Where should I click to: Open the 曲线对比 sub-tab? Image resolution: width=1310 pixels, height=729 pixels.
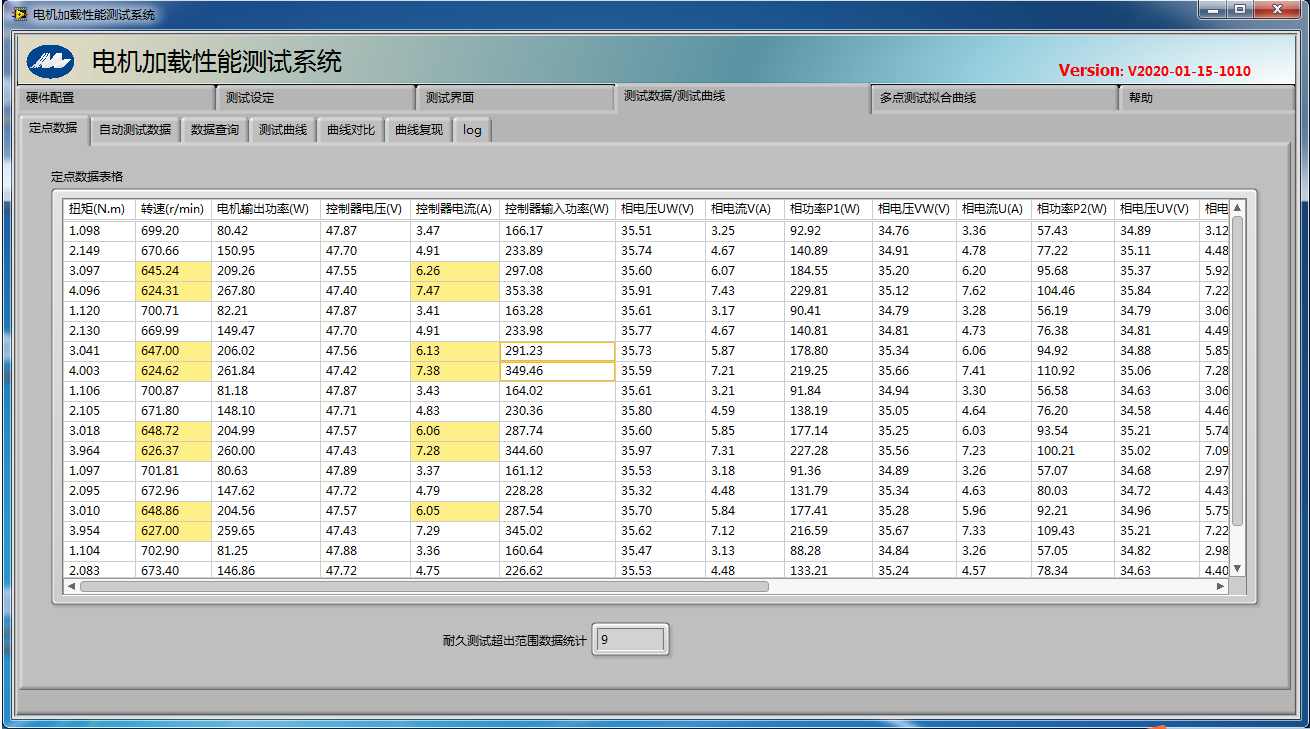pos(351,130)
